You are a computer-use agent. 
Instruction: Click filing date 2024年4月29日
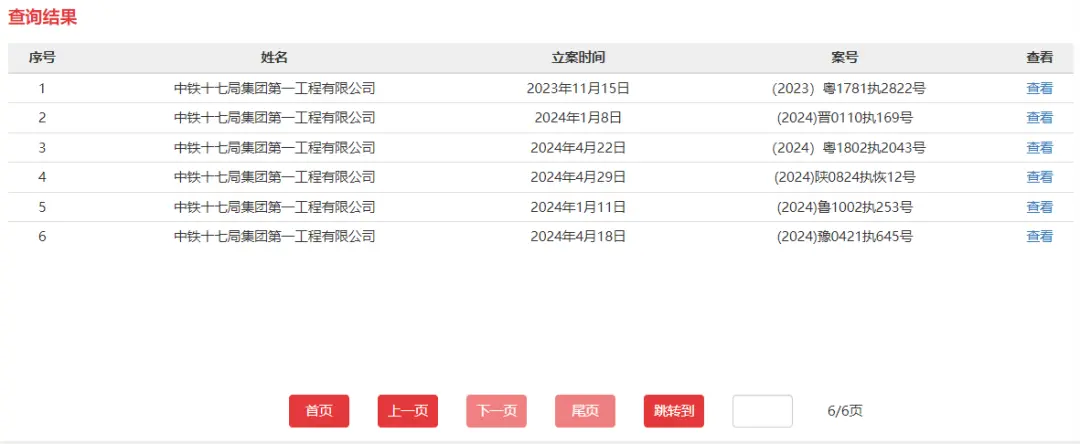click(x=578, y=177)
